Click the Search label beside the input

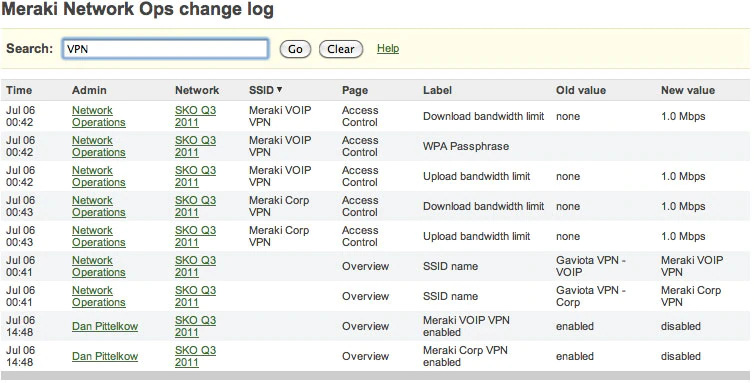pyautogui.click(x=29, y=49)
